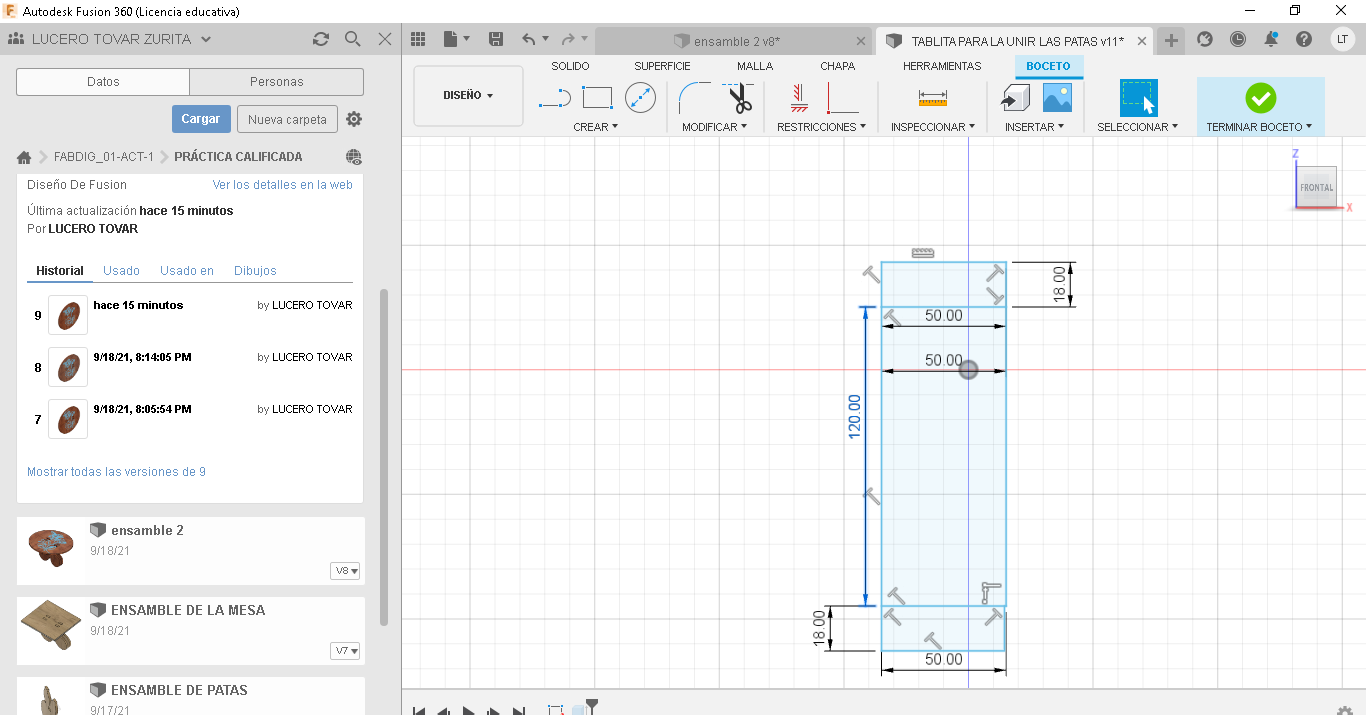The image size is (1366, 715).
Task: Activate the Measure ruler tool
Action: pyautogui.click(x=932, y=98)
